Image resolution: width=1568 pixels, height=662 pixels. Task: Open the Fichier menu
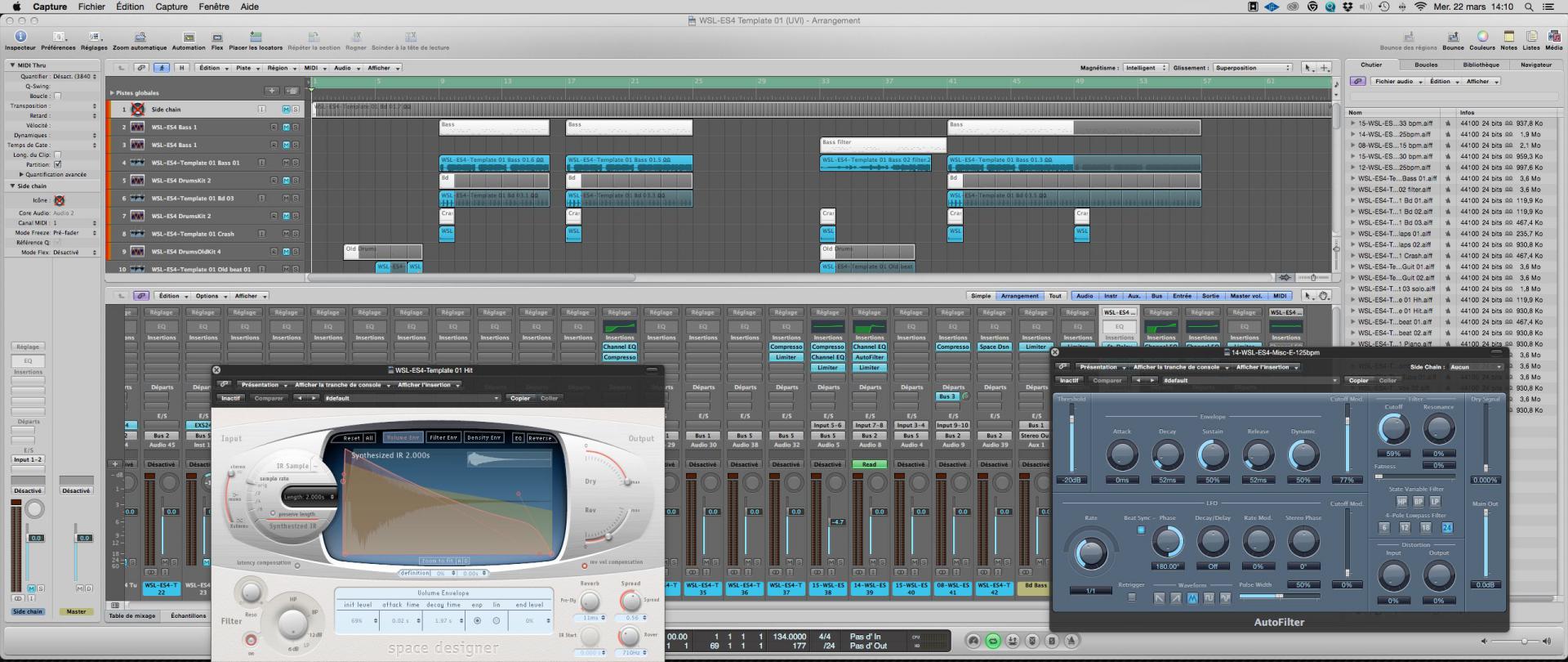91,7
